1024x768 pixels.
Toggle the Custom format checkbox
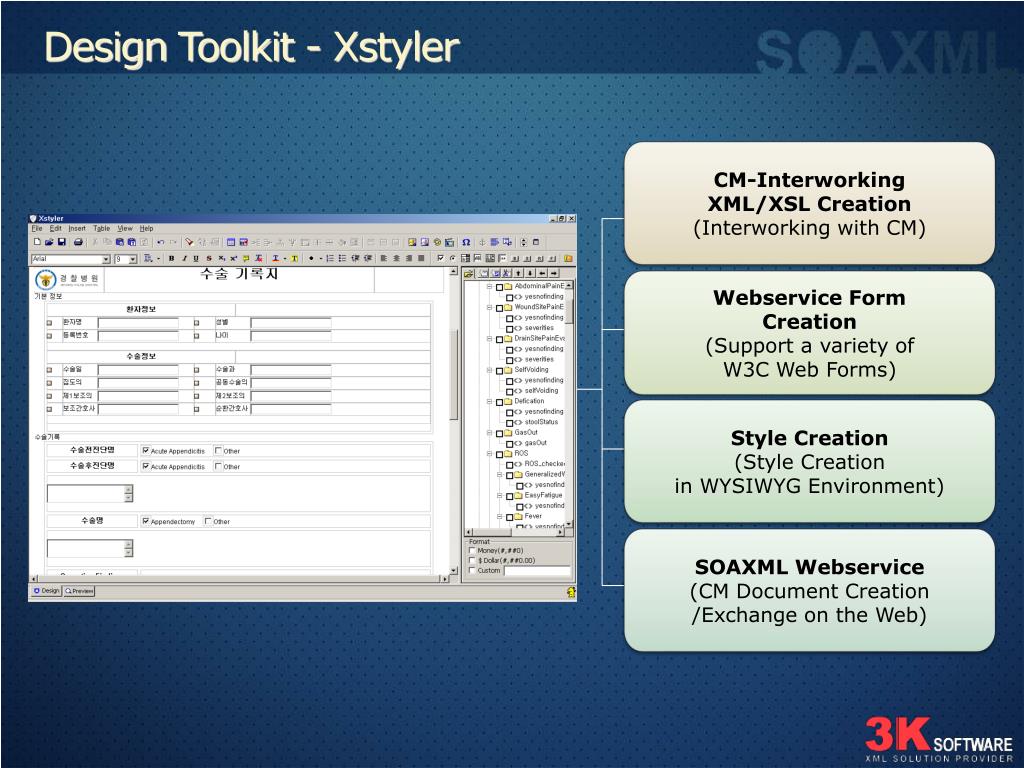coord(472,570)
